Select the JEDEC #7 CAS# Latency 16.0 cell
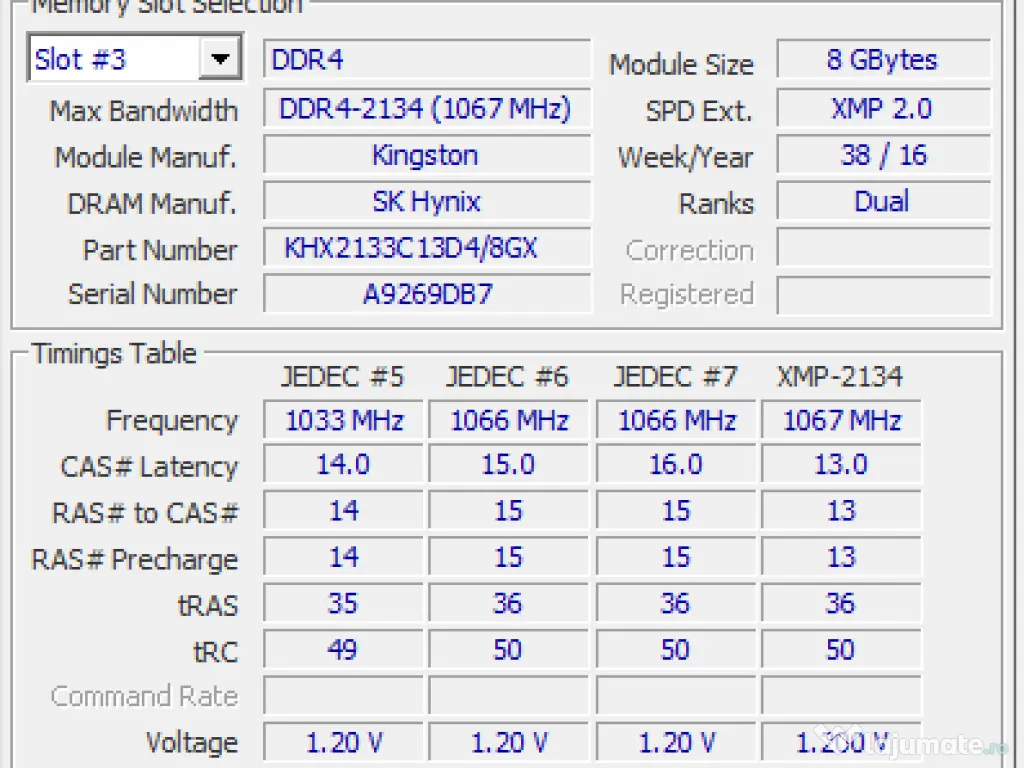Image resolution: width=1024 pixels, height=768 pixels. pyautogui.click(x=676, y=466)
